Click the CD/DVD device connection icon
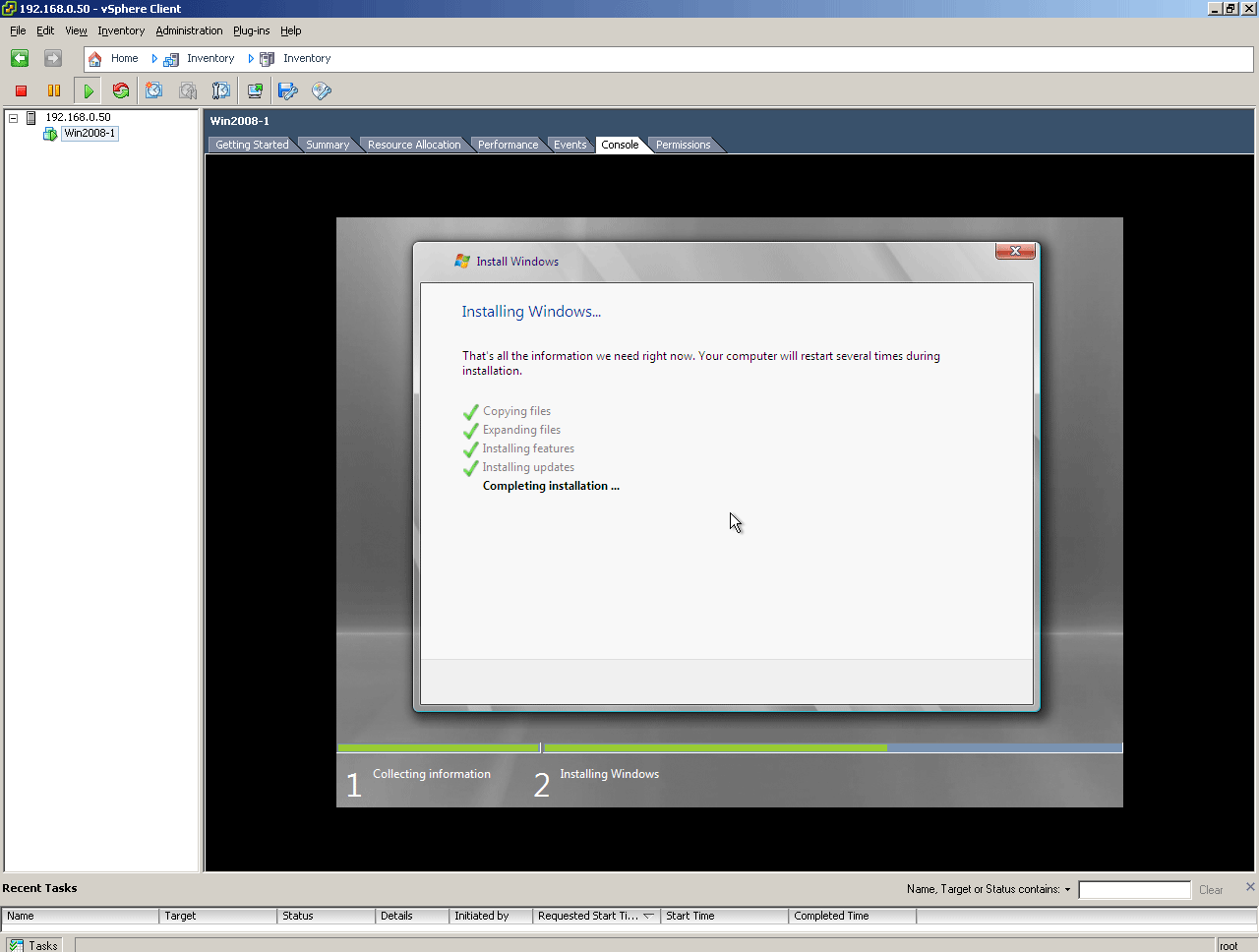The image size is (1259, 952). pos(322,91)
